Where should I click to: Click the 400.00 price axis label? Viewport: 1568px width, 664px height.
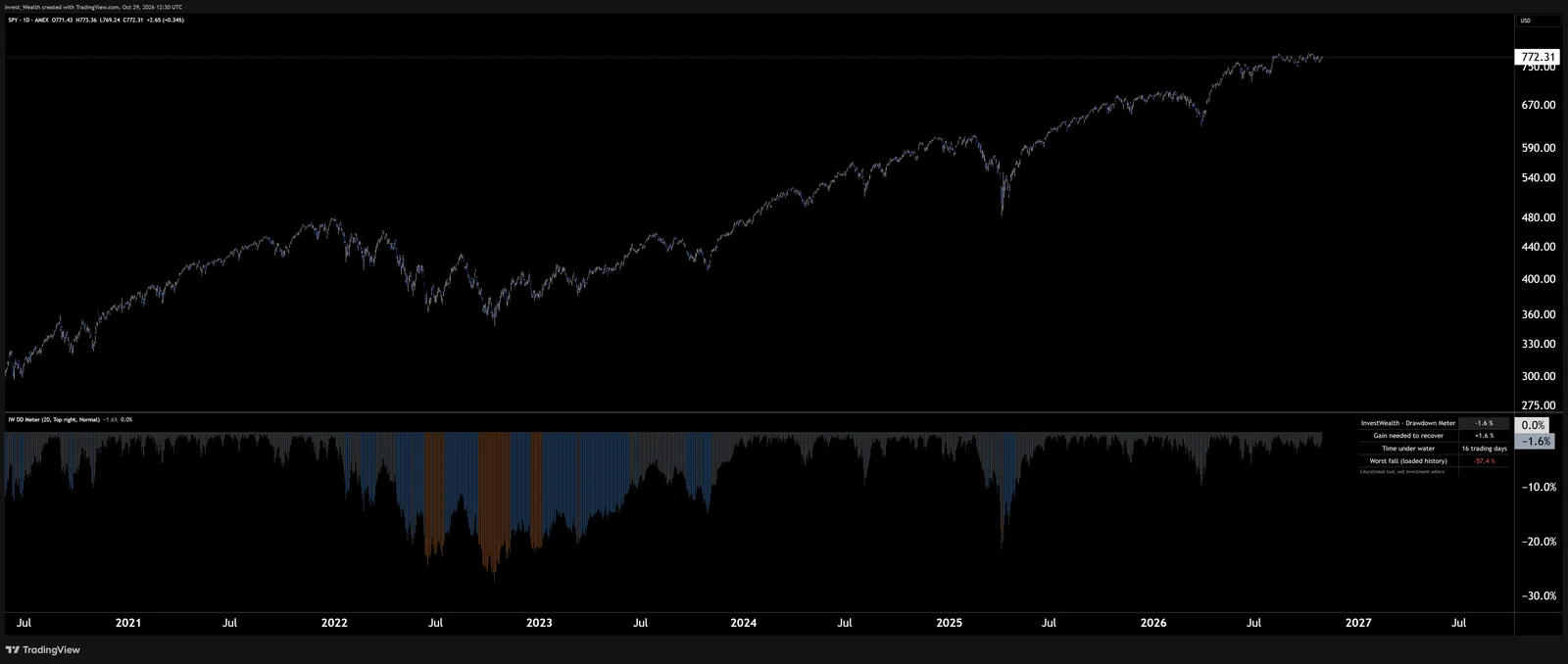click(x=1539, y=279)
